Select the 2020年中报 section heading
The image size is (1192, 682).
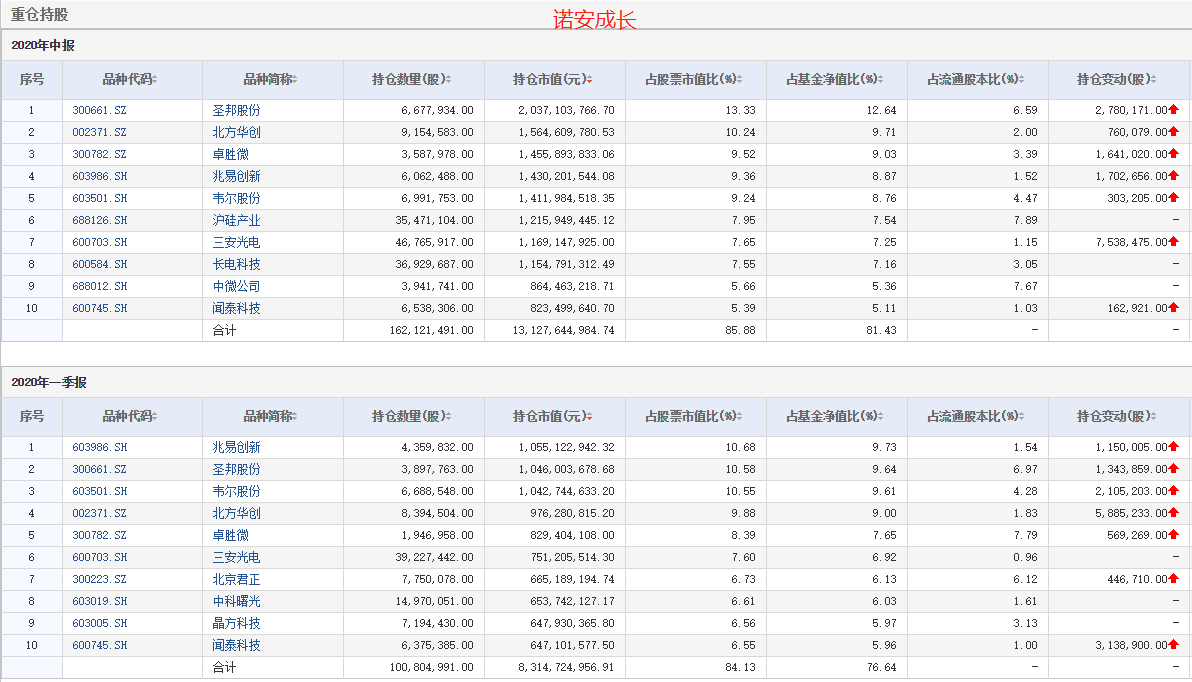tap(43, 46)
